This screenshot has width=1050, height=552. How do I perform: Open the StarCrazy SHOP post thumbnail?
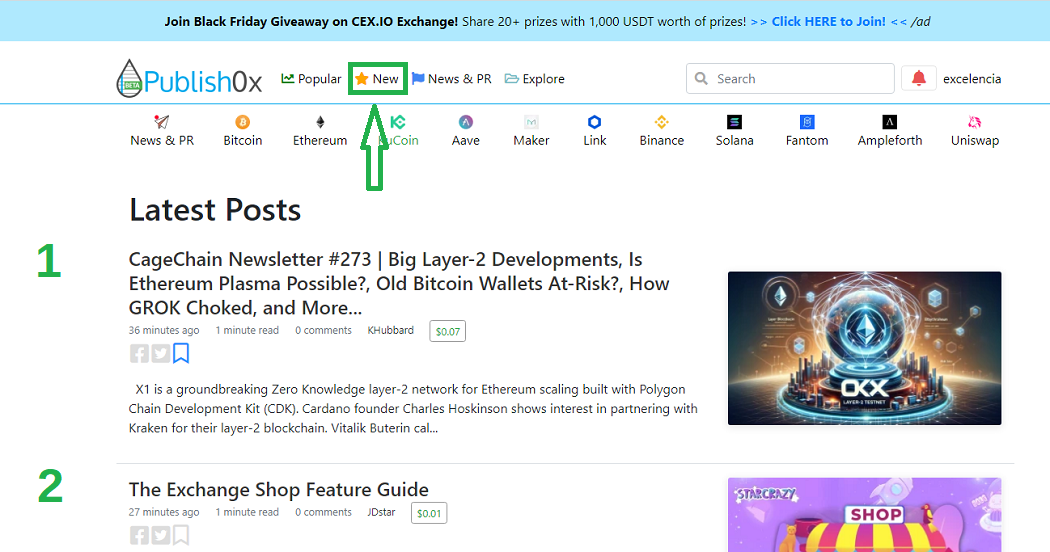[865, 514]
